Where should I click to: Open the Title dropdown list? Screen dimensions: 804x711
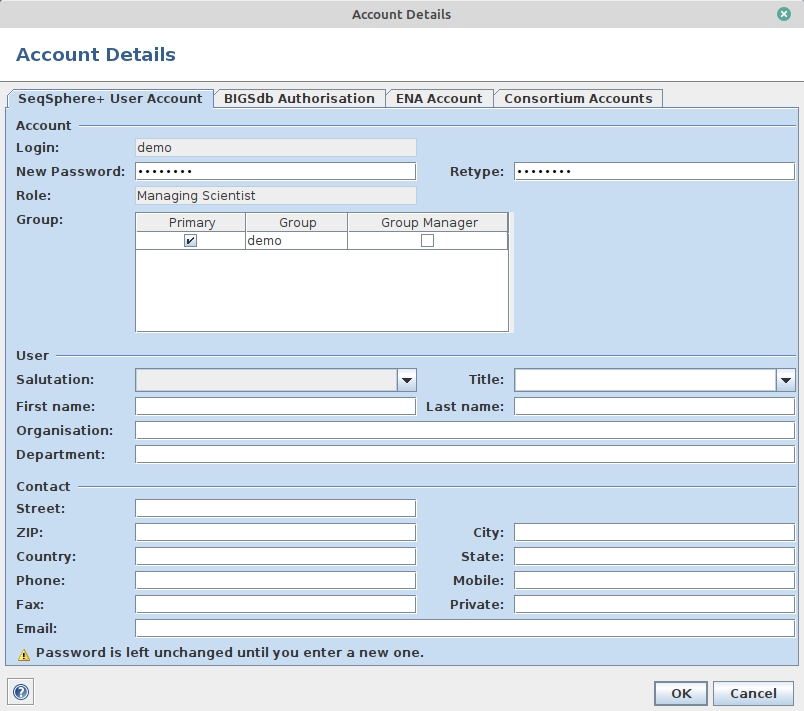[785, 380]
